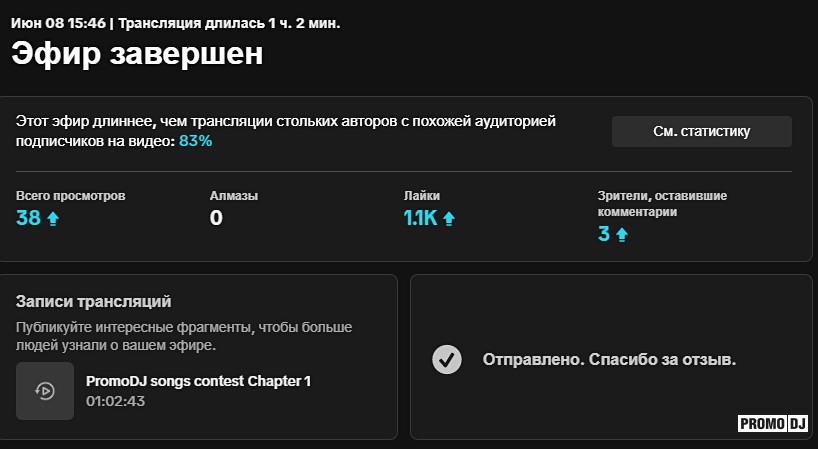Click the diamonds count 0
818x449 pixels.
tap(216, 218)
